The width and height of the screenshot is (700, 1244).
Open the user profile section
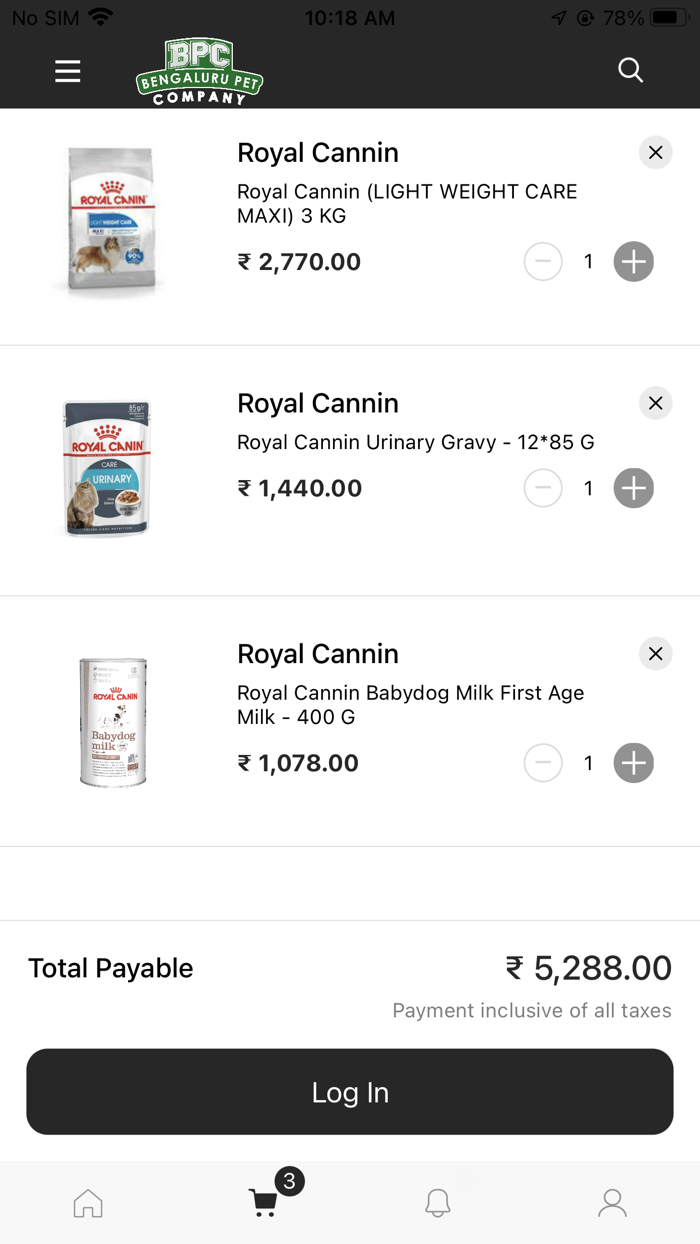[612, 1203]
